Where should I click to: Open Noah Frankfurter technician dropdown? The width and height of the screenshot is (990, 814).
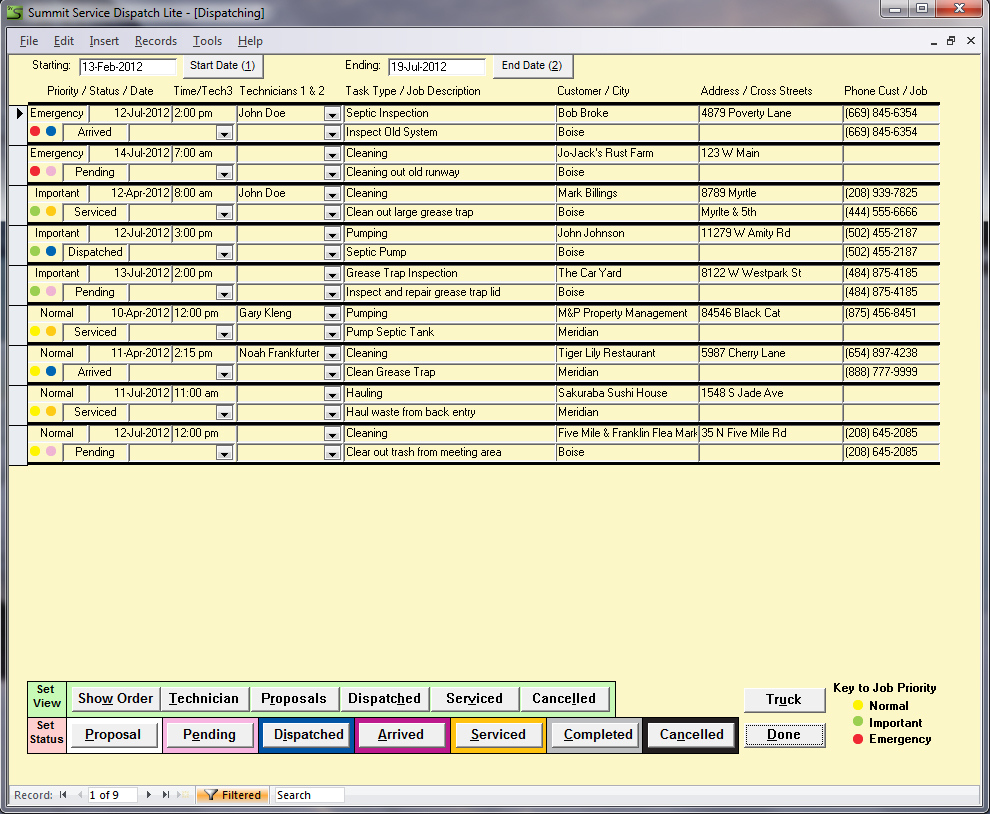(x=332, y=354)
